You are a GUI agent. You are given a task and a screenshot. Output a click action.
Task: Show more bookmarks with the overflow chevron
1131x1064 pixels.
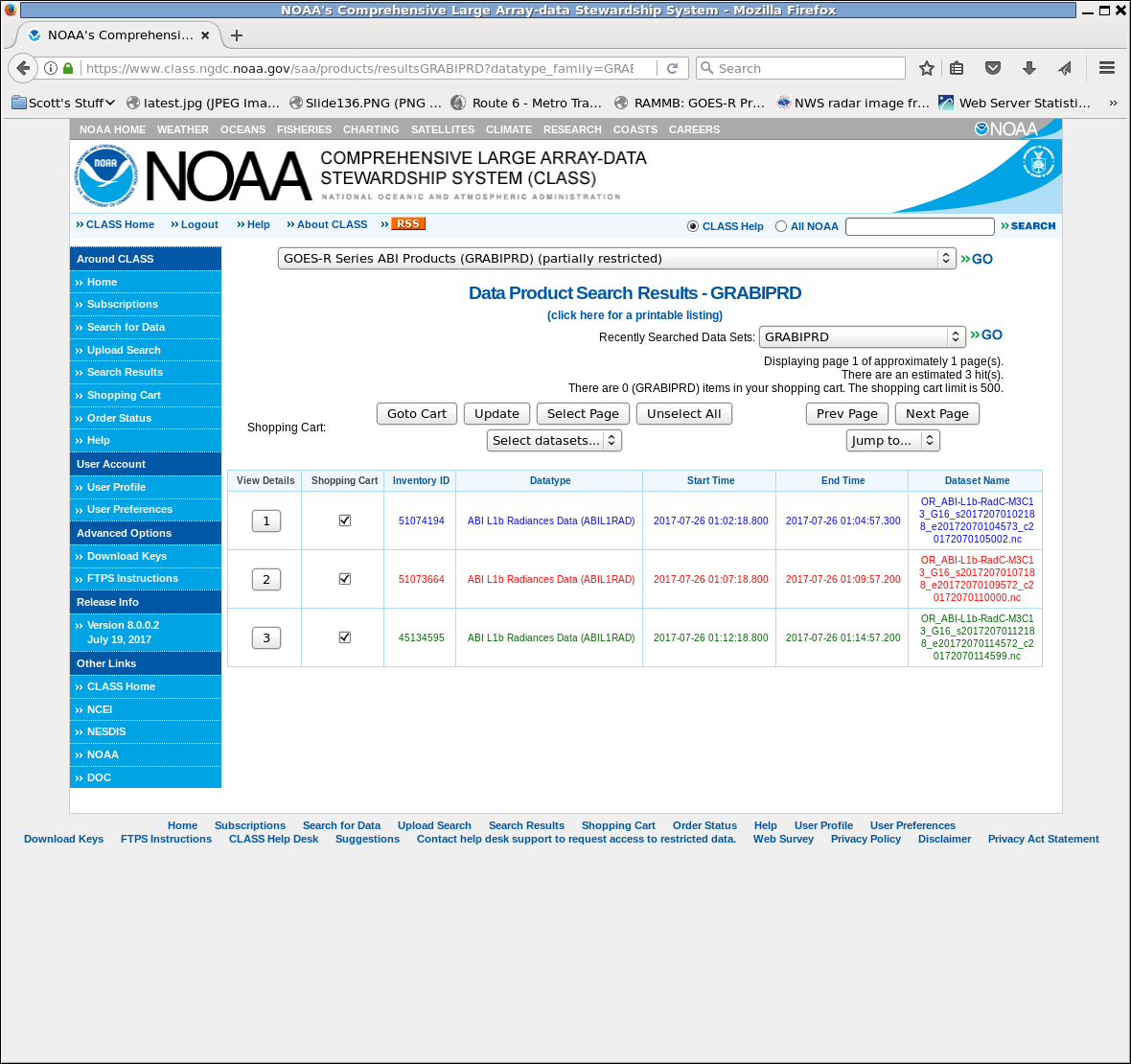[x=1113, y=104]
